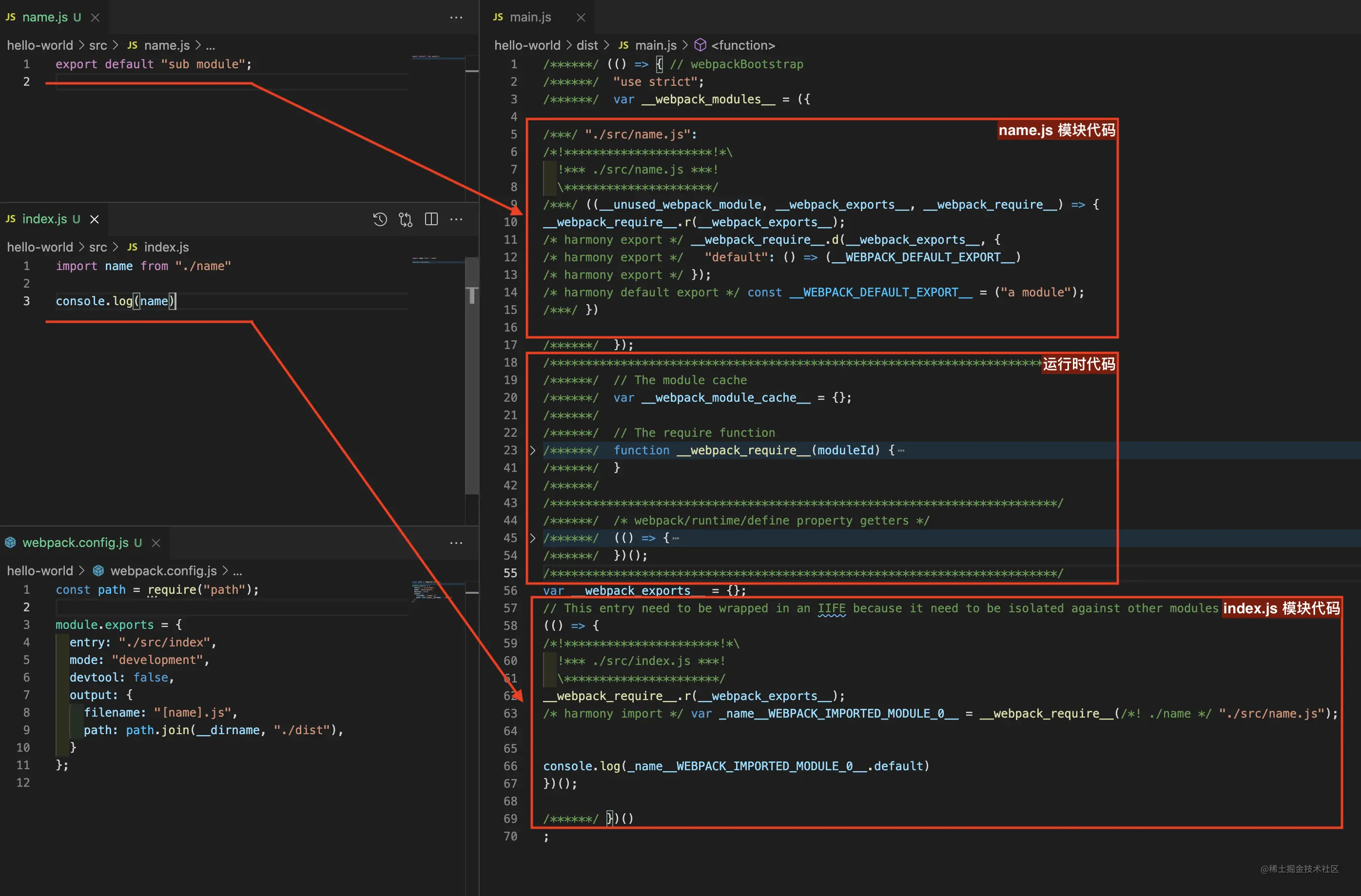Click name.js file in breadcrumb path
The image size is (1361, 896).
[x=158, y=45]
